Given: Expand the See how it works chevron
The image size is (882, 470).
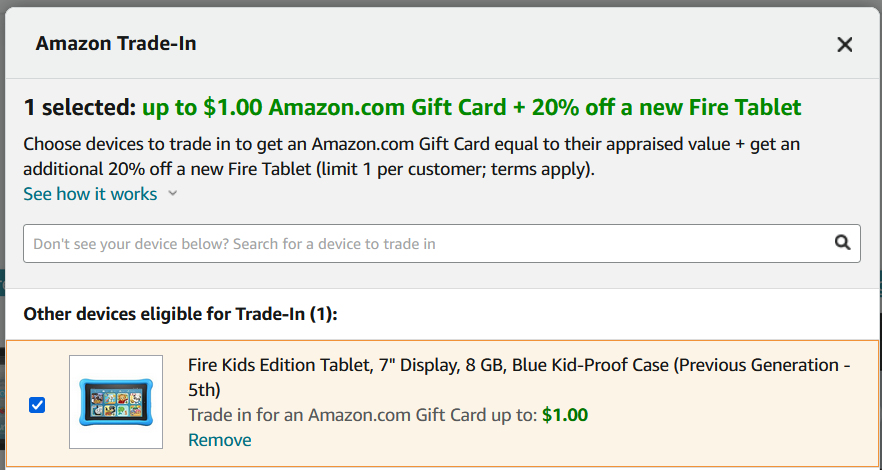Looking at the screenshot, I should (x=173, y=194).
